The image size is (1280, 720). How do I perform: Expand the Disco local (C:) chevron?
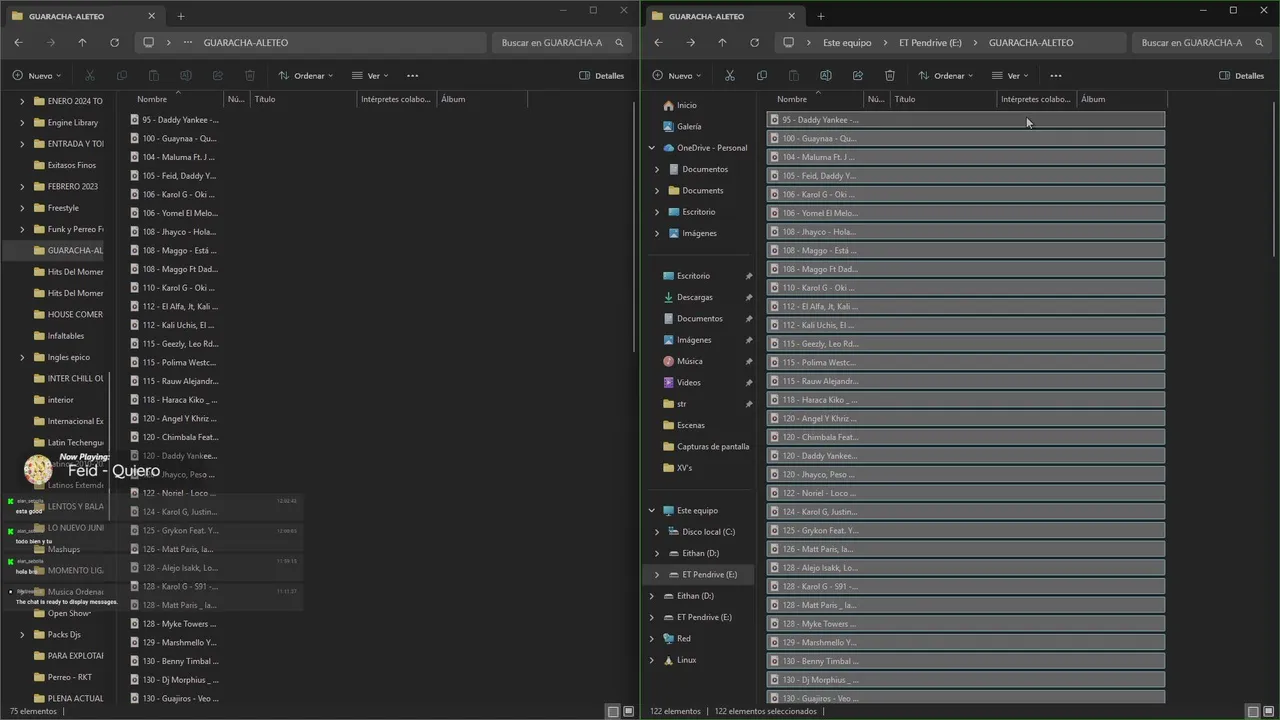coord(657,532)
